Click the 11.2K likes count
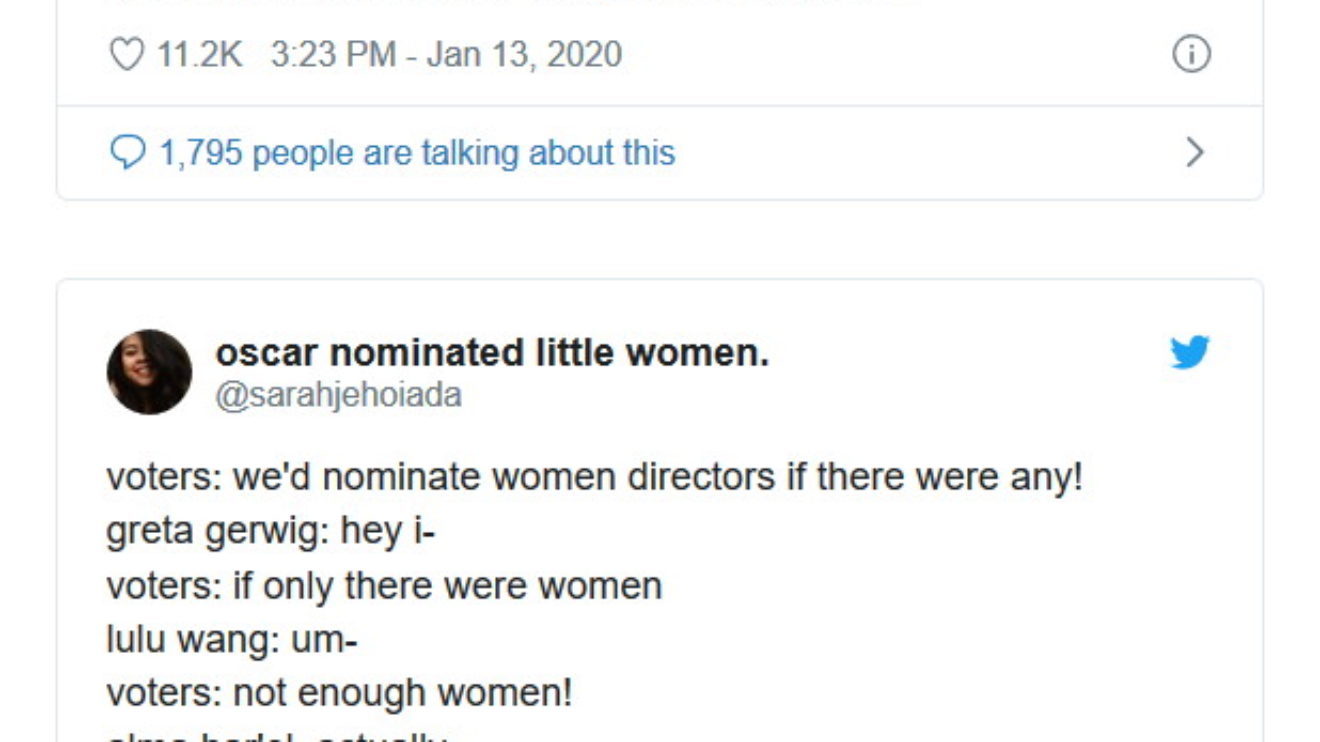This screenshot has width=1320, height=742. (x=199, y=54)
